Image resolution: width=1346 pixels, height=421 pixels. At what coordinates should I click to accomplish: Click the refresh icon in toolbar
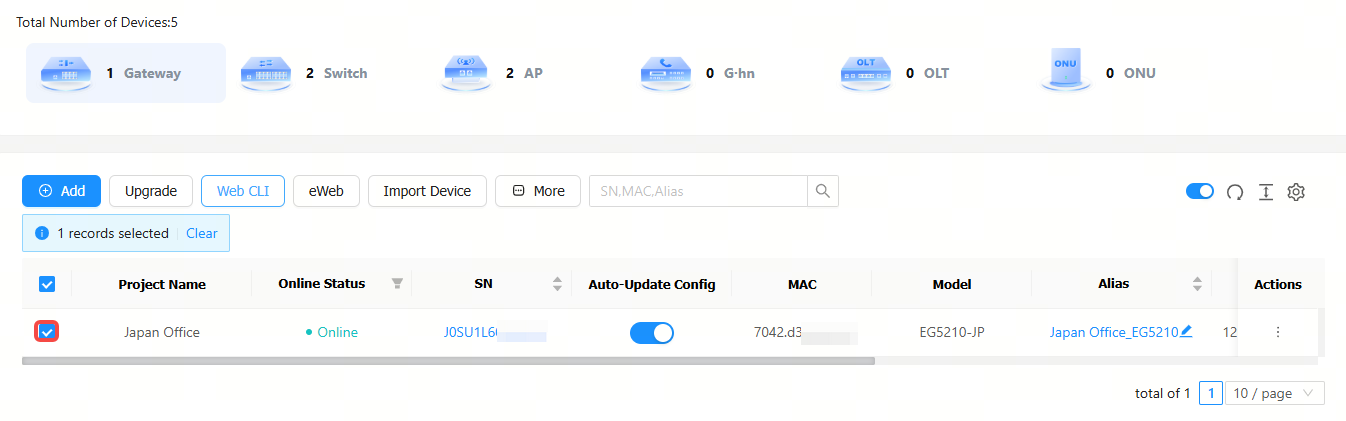pyautogui.click(x=1235, y=192)
